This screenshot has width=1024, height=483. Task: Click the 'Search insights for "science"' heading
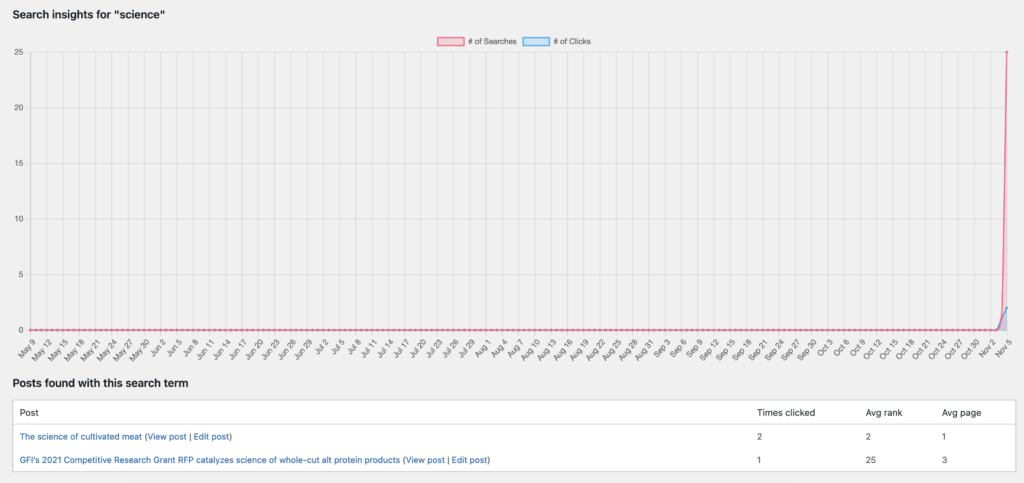pyautogui.click(x=88, y=15)
